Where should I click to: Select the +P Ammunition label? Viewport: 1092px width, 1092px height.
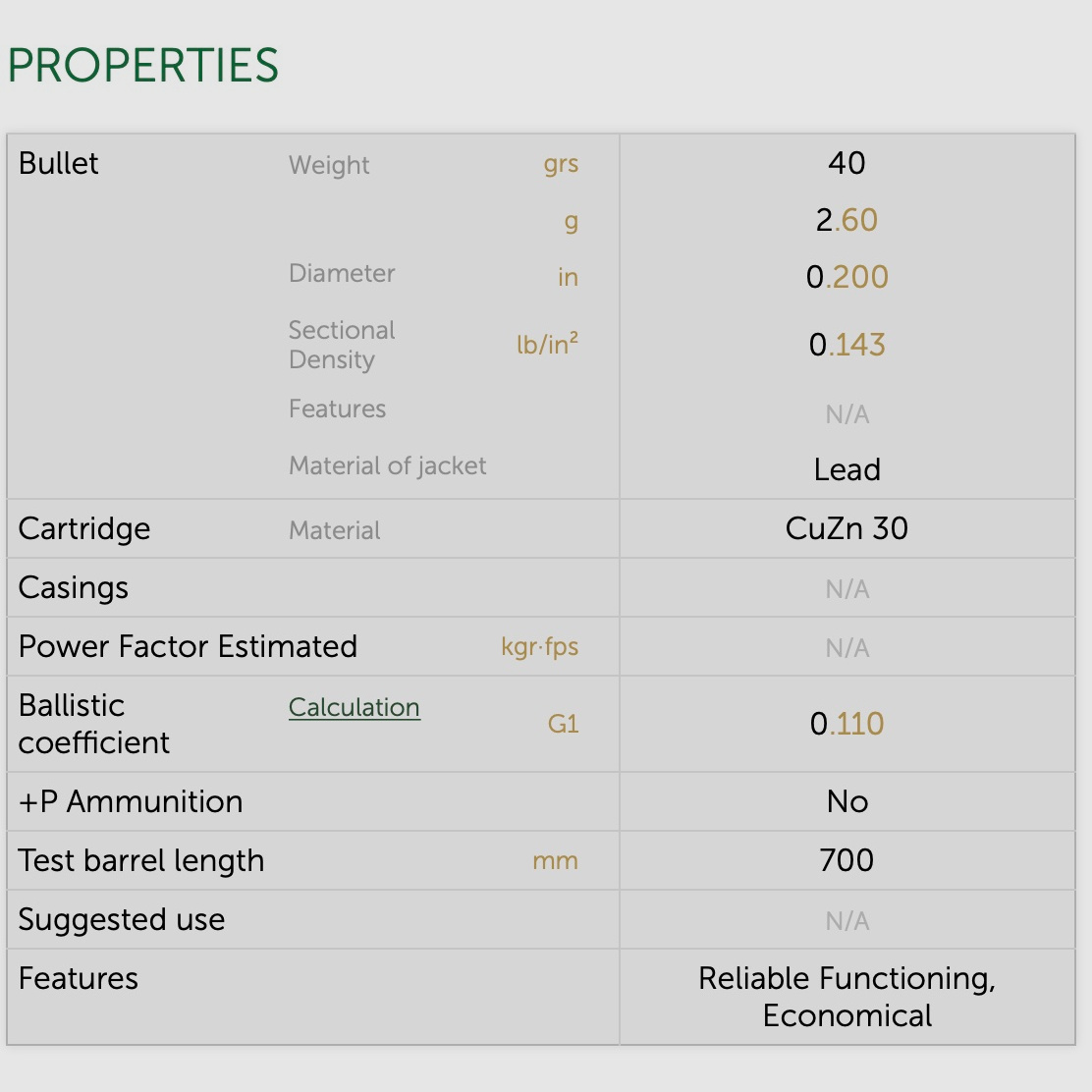131,801
